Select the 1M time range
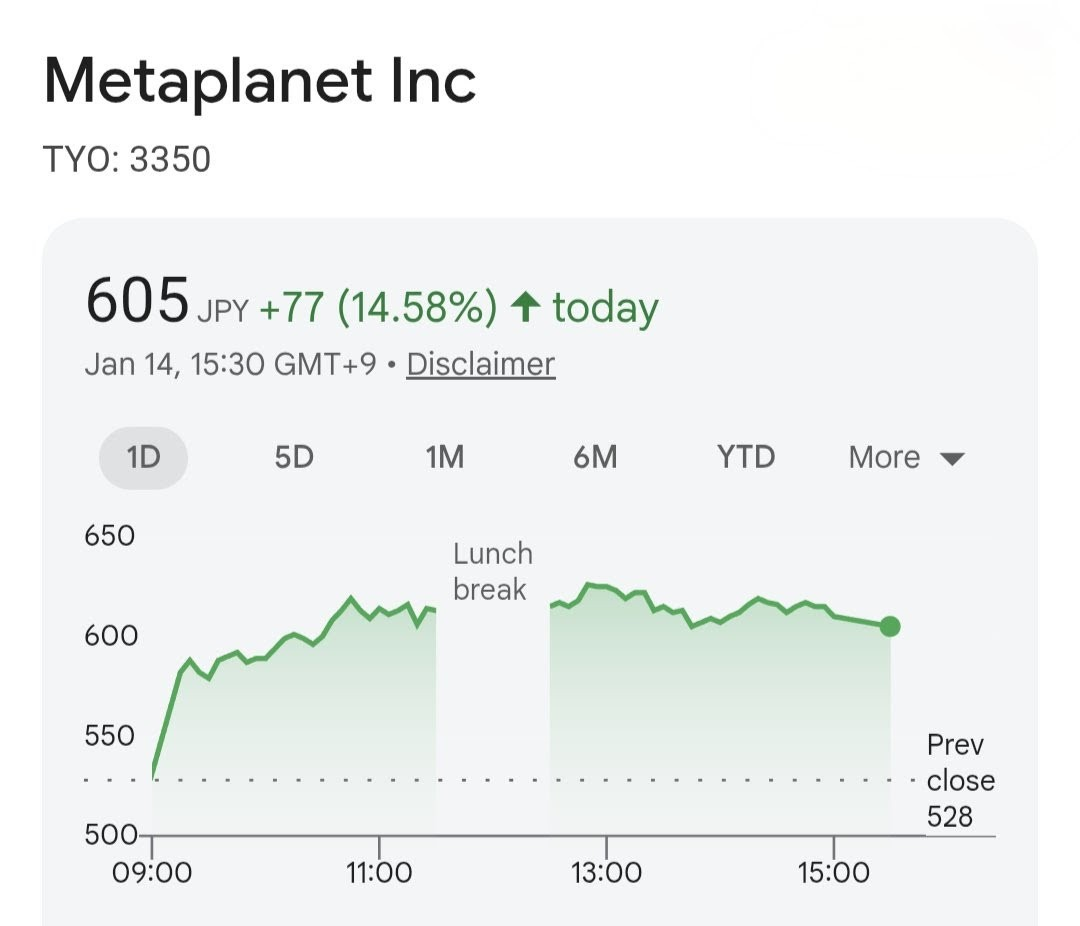This screenshot has width=1080, height=926. click(x=444, y=457)
